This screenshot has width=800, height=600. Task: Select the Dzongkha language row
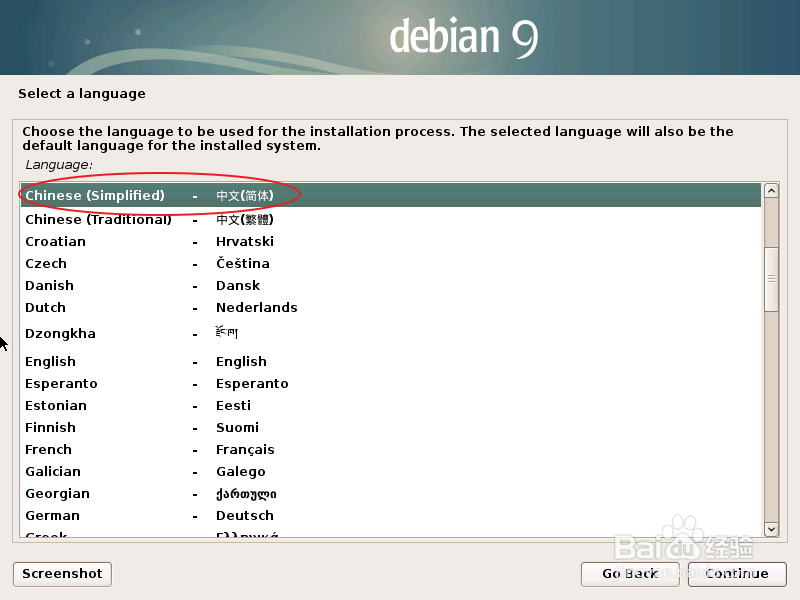click(x=391, y=334)
